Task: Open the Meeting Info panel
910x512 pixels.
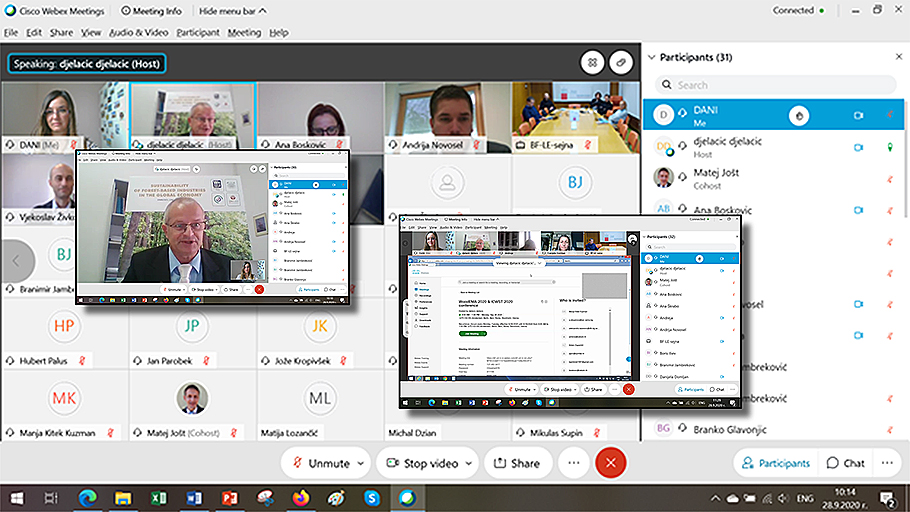Action: point(151,10)
